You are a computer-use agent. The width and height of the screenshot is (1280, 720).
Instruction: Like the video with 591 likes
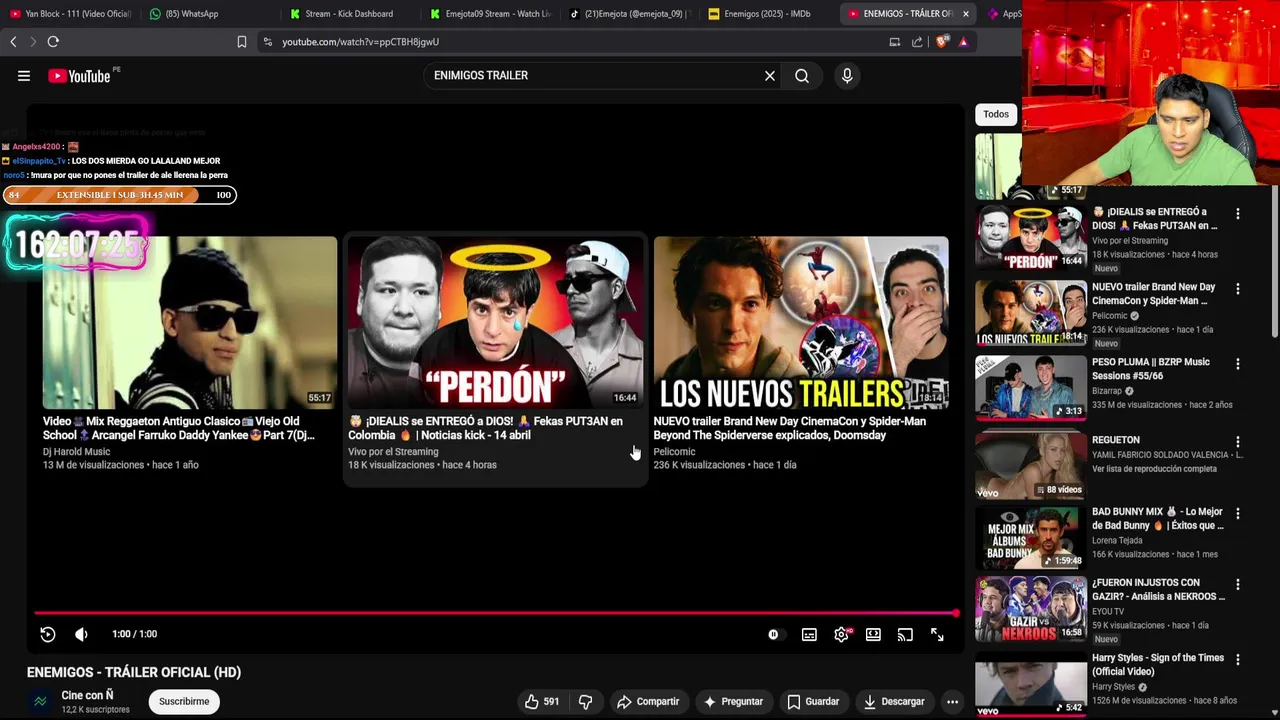point(542,702)
